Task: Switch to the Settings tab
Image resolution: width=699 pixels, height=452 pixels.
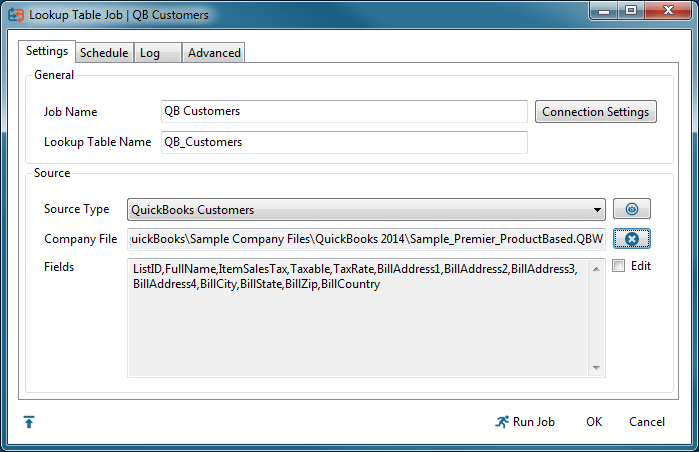Action: [47, 51]
